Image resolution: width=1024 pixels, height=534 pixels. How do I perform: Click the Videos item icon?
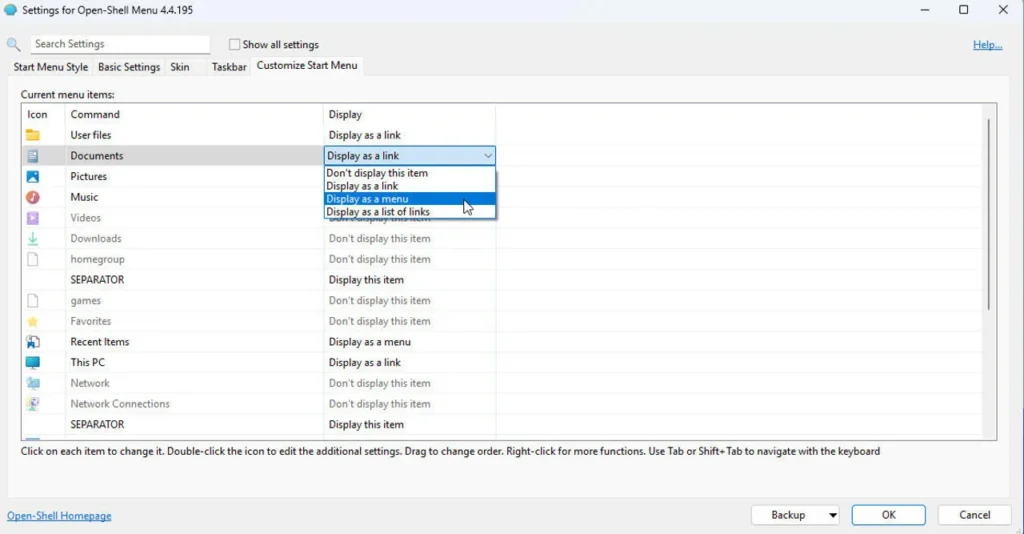click(x=33, y=218)
